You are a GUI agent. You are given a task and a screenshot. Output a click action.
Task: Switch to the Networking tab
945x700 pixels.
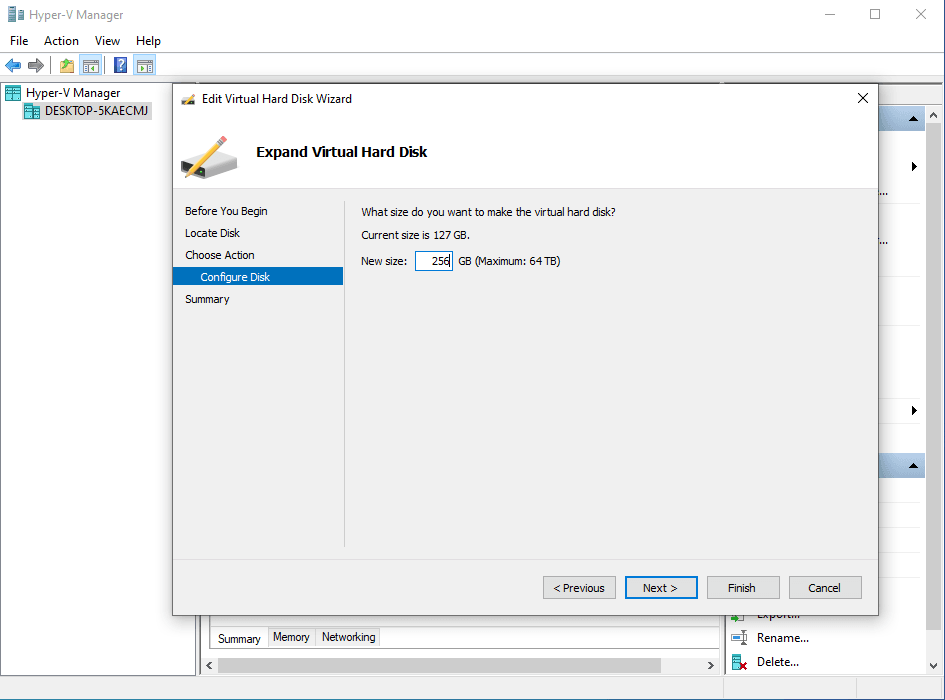tap(348, 637)
